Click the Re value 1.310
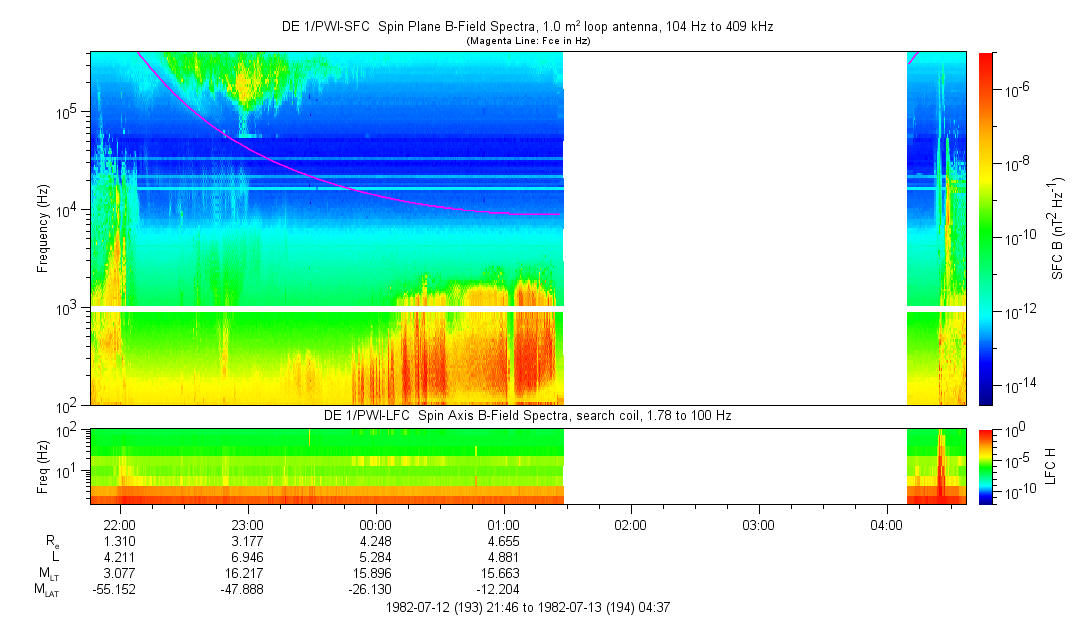 (x=120, y=541)
